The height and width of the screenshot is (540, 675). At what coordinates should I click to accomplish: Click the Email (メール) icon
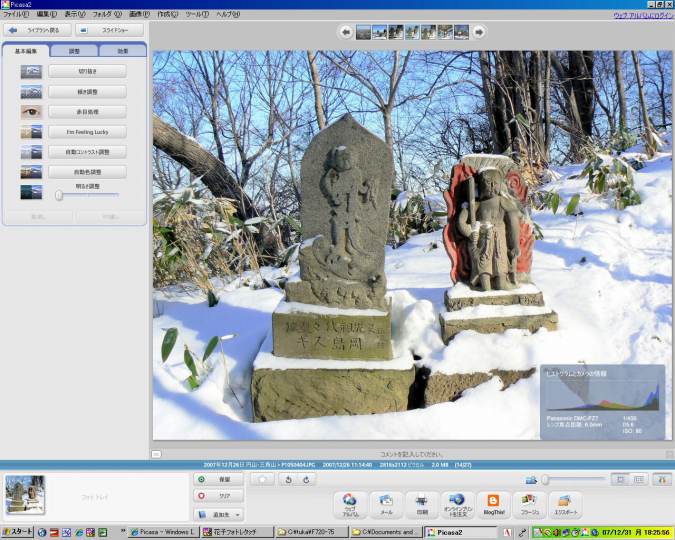[x=385, y=502]
